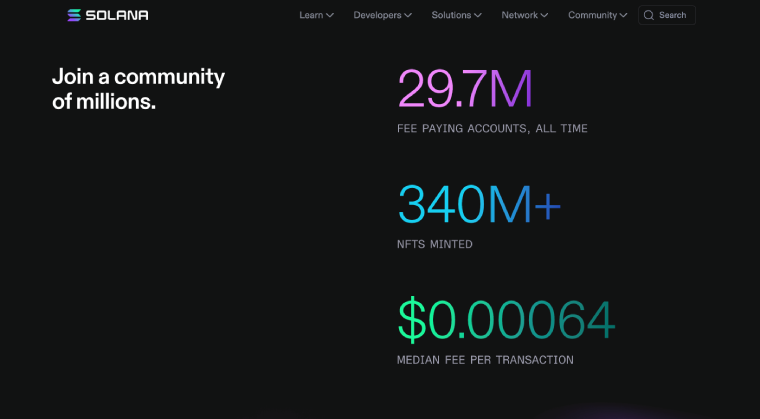Image resolution: width=760 pixels, height=419 pixels.
Task: Expand the chevron next to Learn
Action: [x=330, y=16]
